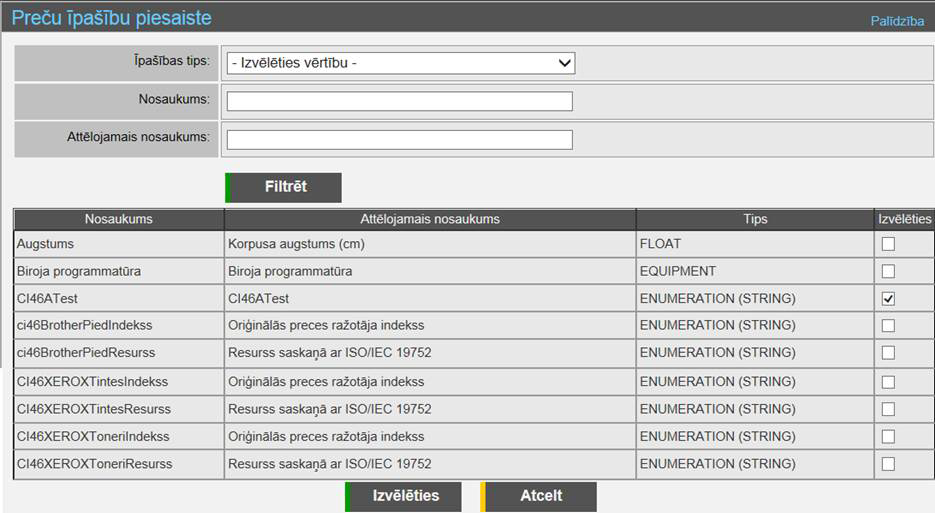Click the Tips column header

coord(755,219)
